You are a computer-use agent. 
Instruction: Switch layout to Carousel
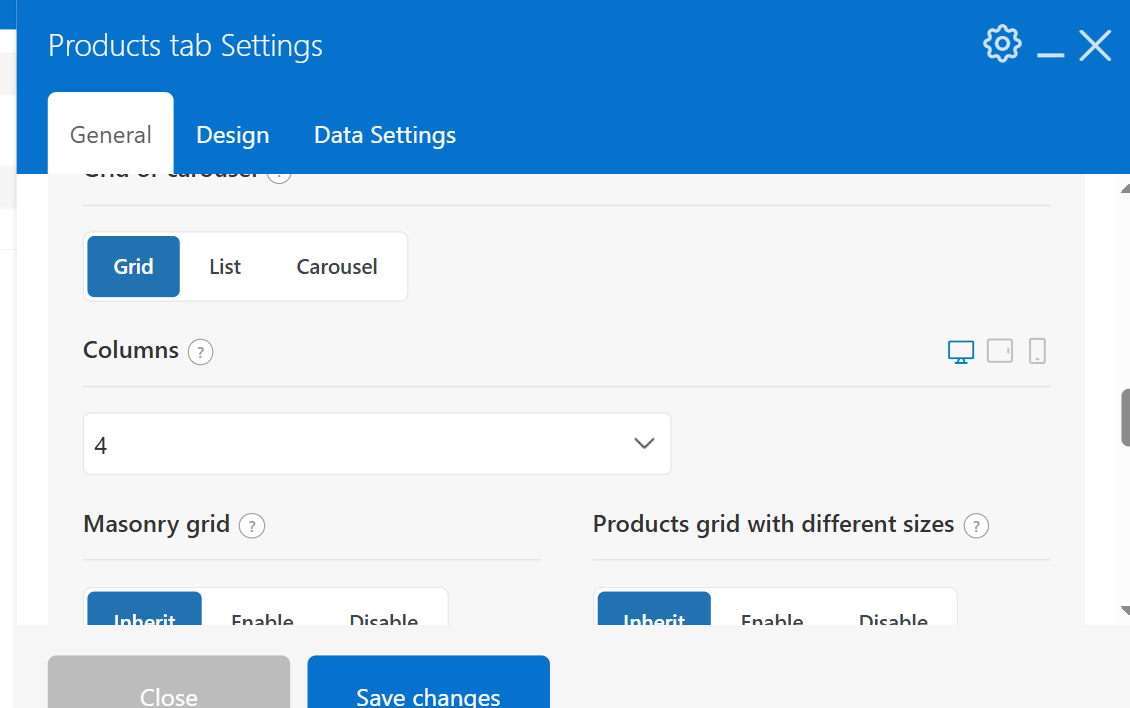pos(337,267)
